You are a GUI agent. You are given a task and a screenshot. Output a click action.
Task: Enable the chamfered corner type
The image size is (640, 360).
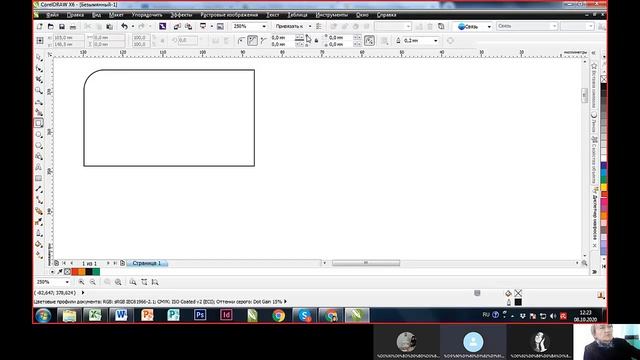[x=264, y=40]
